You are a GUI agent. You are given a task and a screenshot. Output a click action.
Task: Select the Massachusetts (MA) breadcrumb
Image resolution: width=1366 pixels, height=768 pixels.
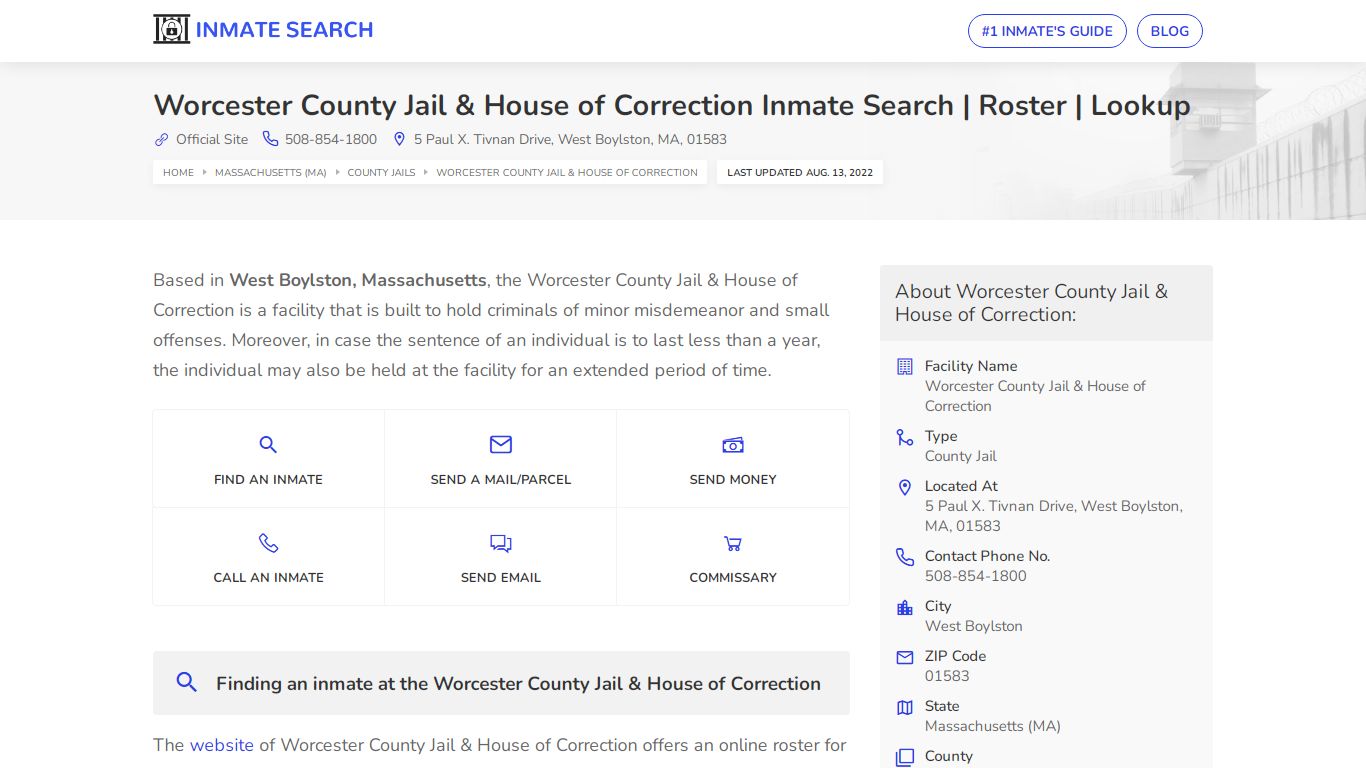point(271,172)
